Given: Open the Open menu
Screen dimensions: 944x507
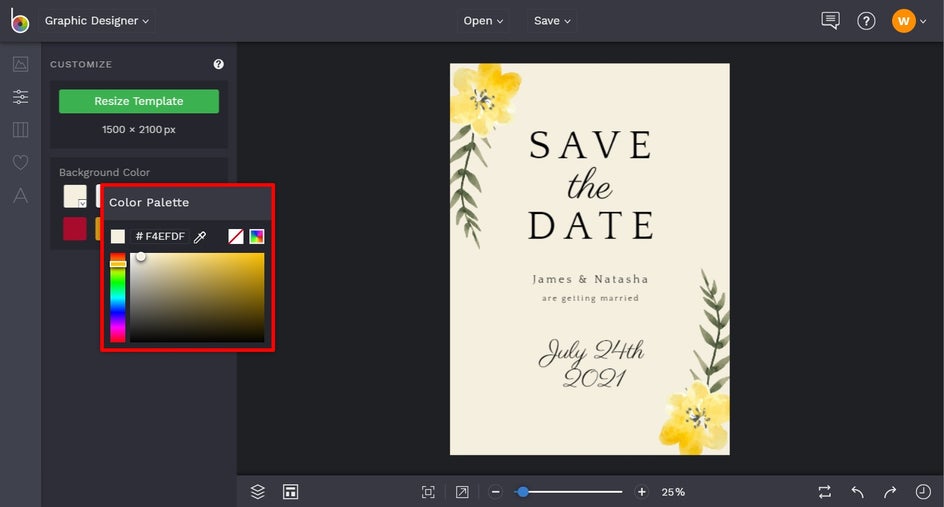Looking at the screenshot, I should 483,21.
